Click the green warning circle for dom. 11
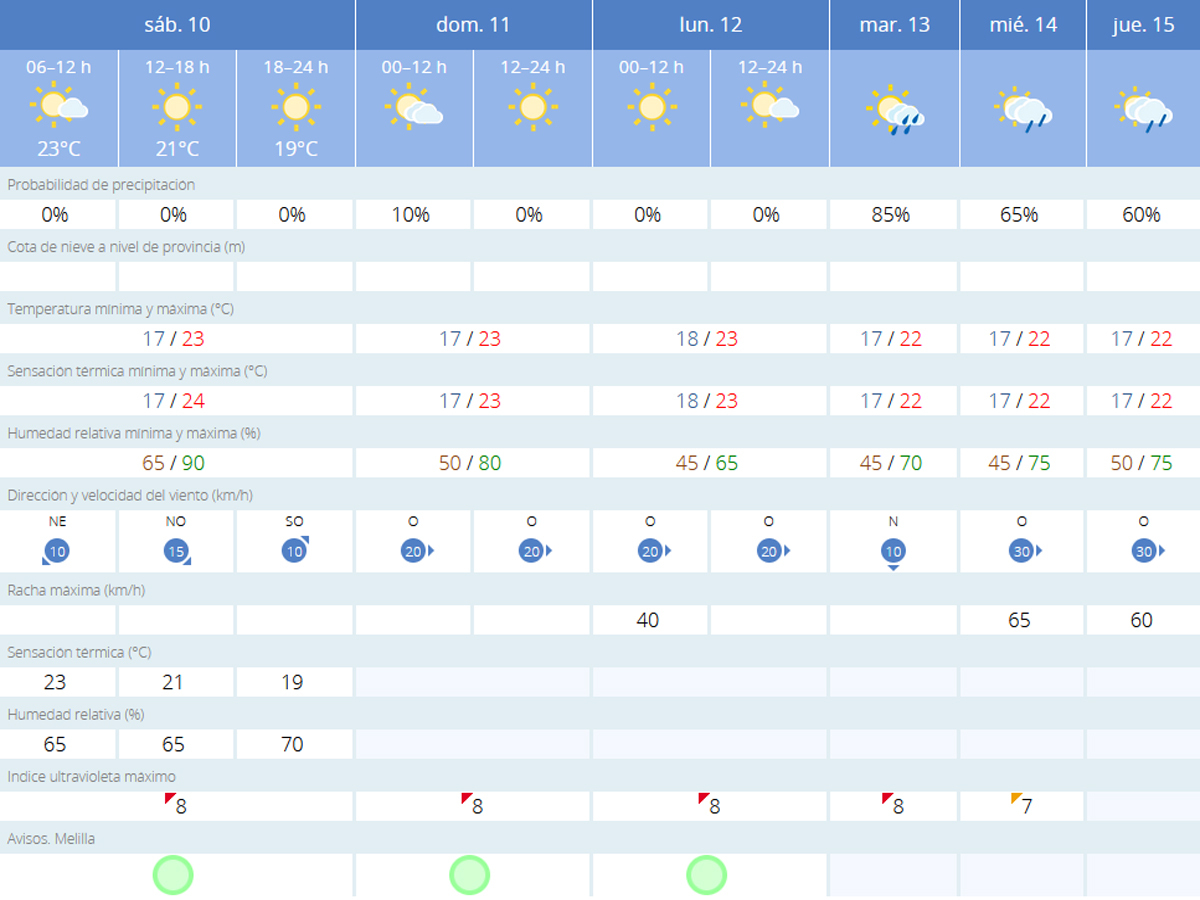Viewport: 1200px width, 900px height. (469, 875)
